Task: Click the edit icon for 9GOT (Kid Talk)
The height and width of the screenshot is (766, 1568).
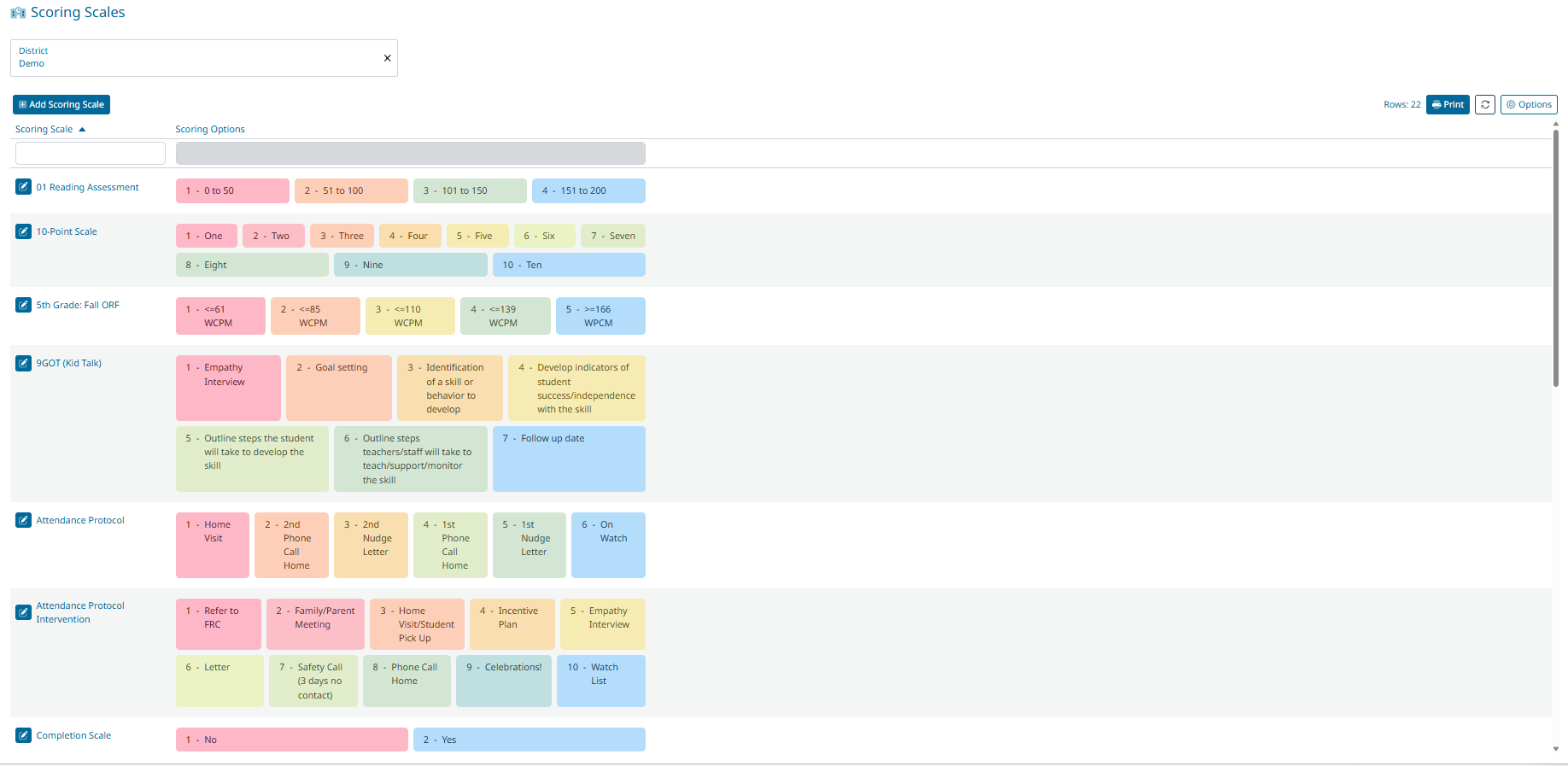Action: (x=24, y=363)
